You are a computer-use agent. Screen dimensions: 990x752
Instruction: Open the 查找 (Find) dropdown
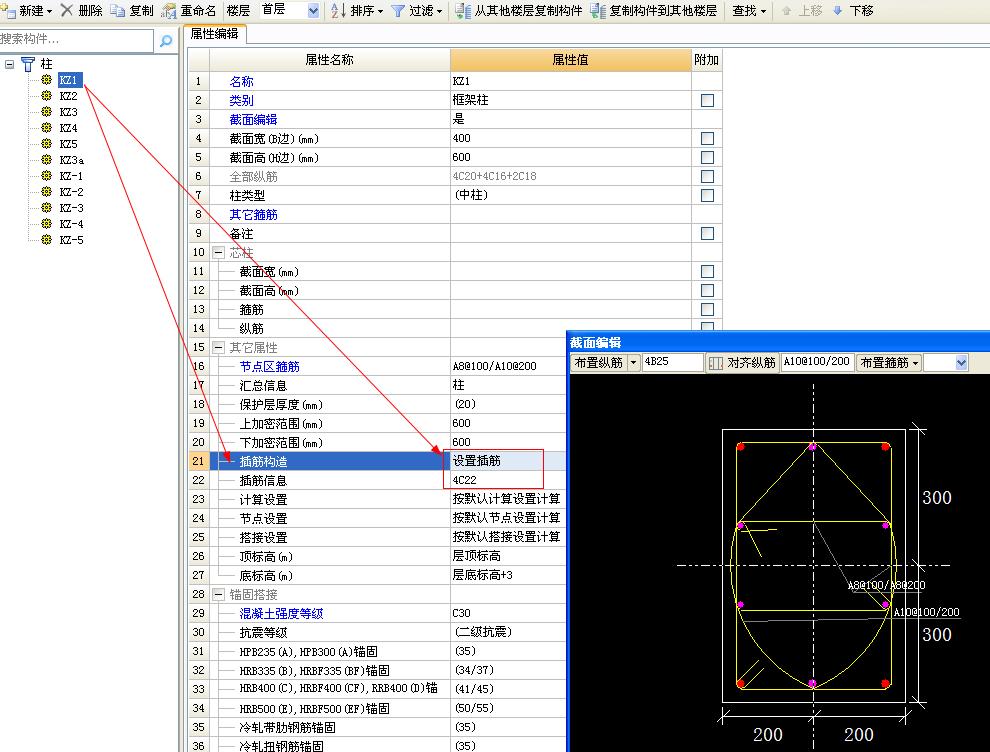pos(749,11)
